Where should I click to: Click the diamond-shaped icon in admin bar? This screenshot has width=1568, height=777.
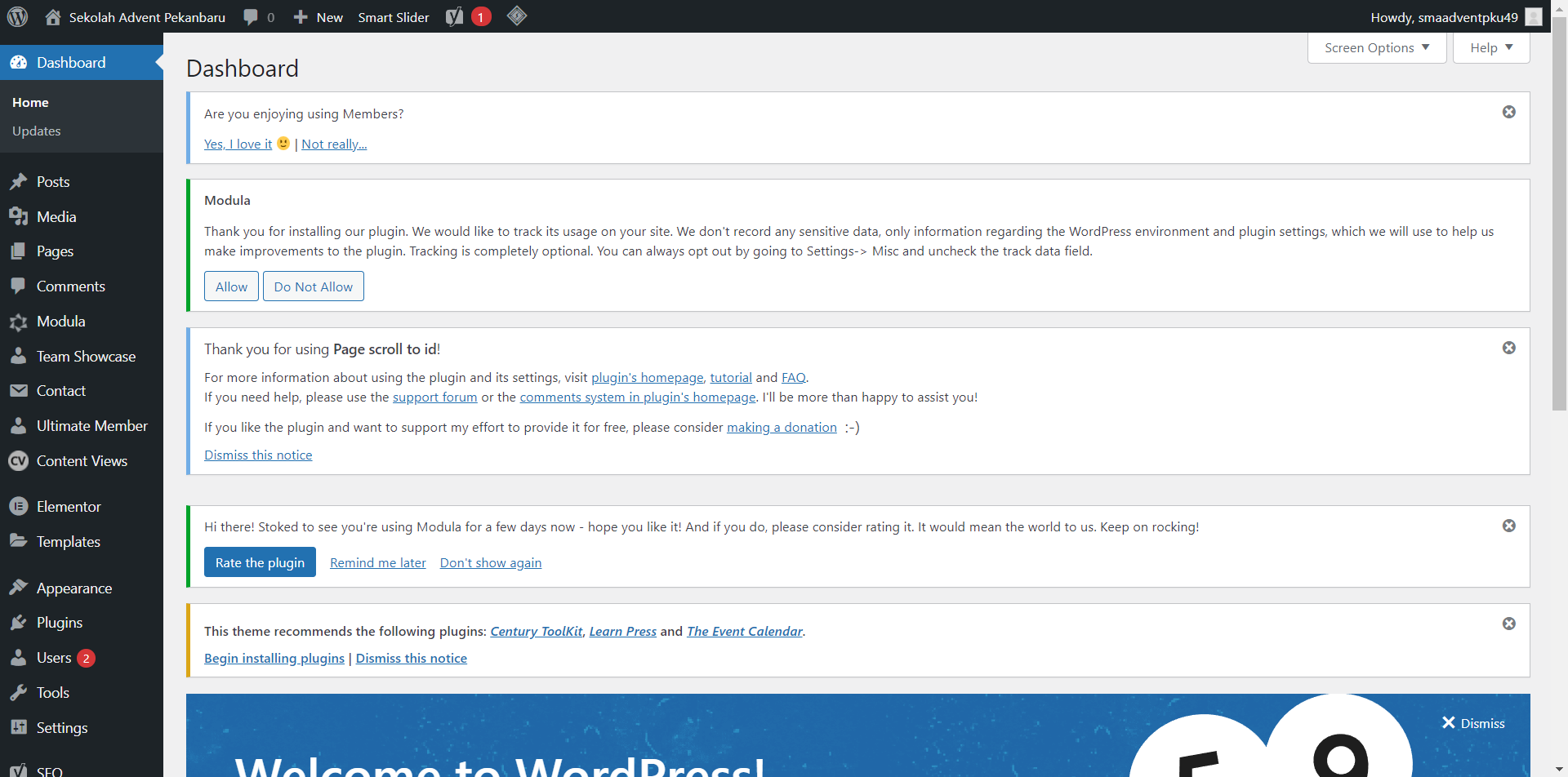point(517,16)
